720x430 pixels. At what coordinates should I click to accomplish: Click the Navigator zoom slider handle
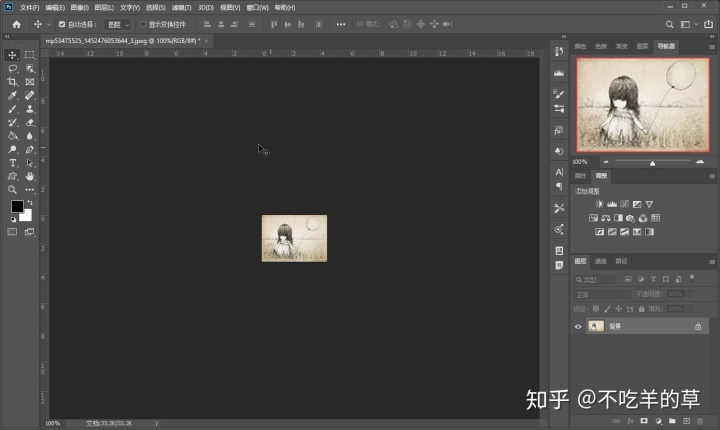click(652, 163)
